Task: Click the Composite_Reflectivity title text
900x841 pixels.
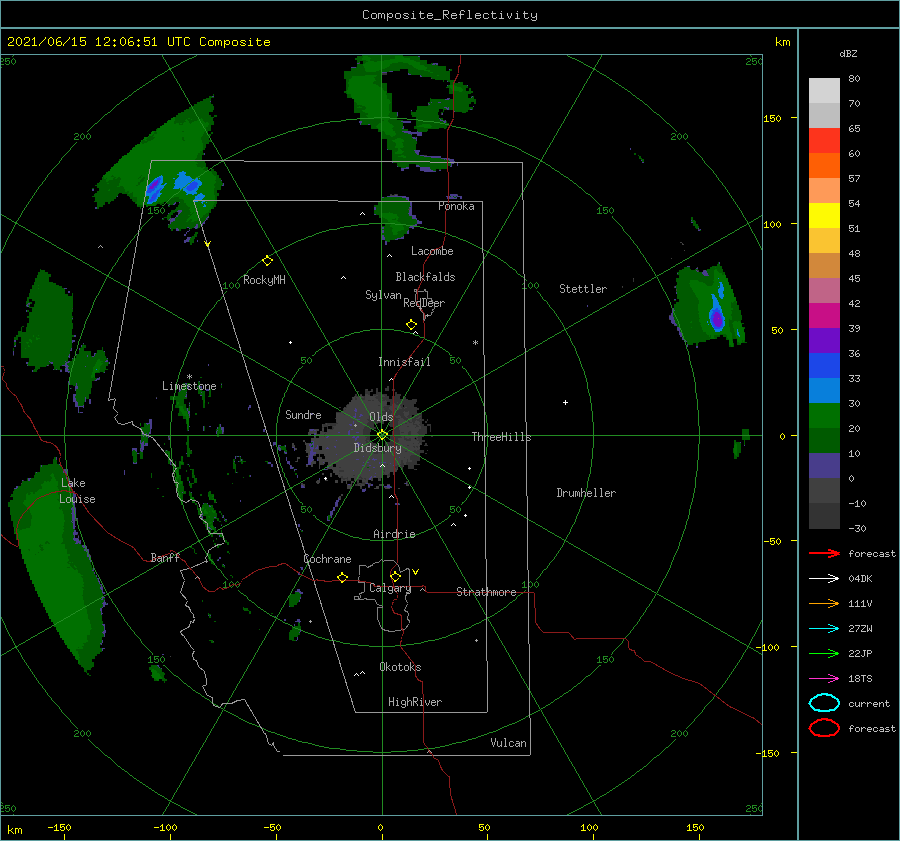Action: 450,15
